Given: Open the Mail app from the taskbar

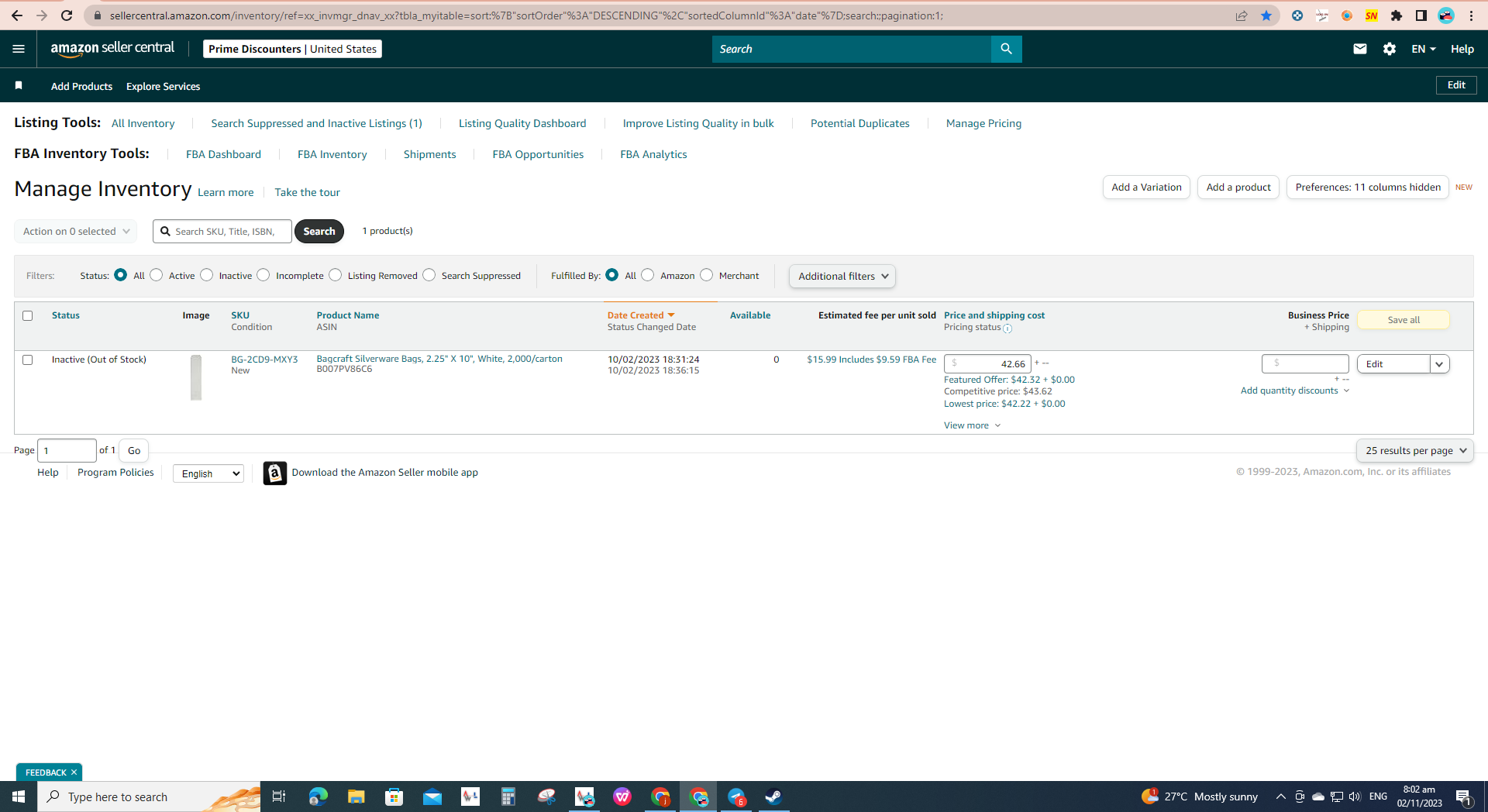Looking at the screenshot, I should (432, 797).
